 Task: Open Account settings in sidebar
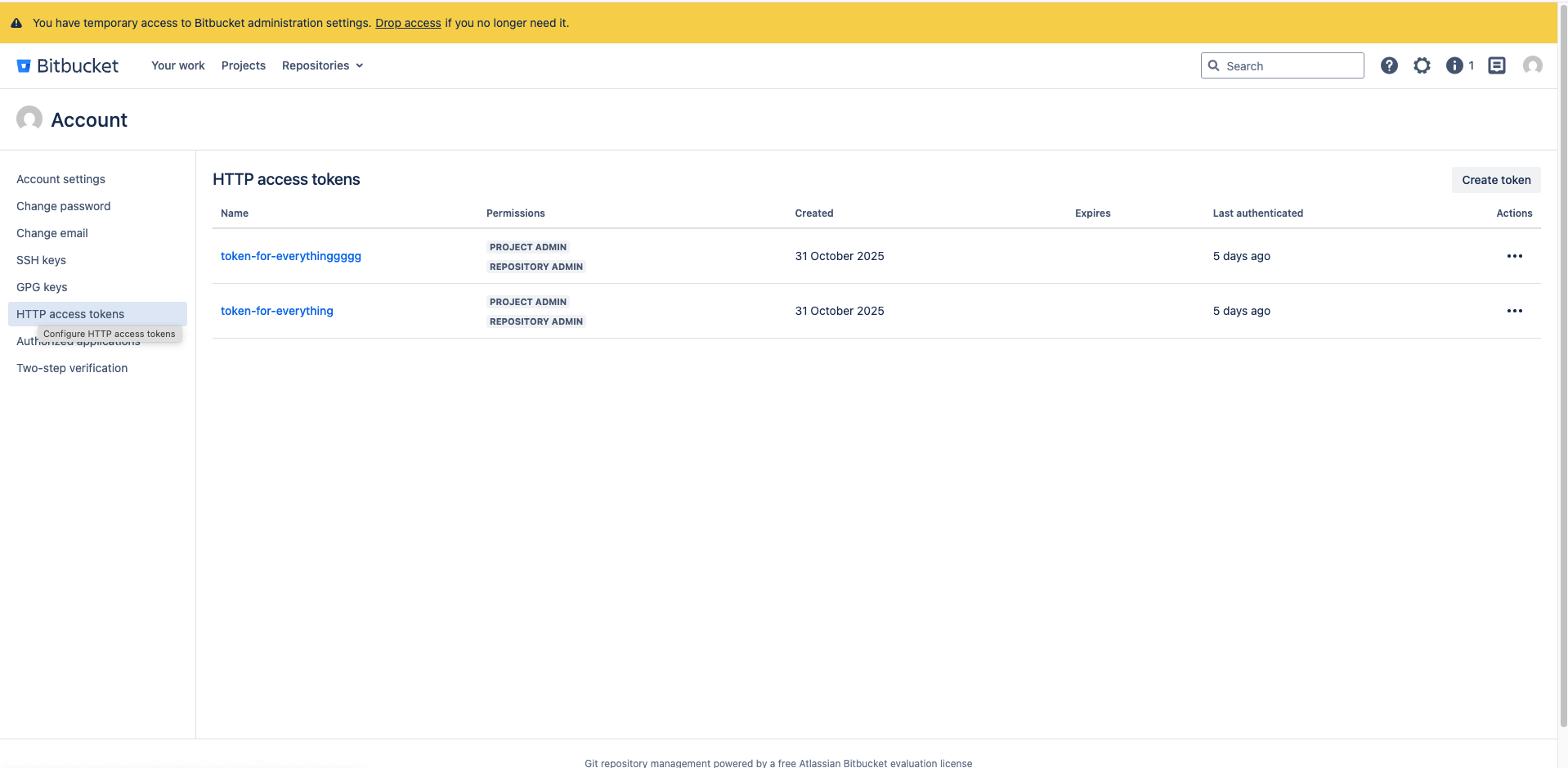pos(60,179)
